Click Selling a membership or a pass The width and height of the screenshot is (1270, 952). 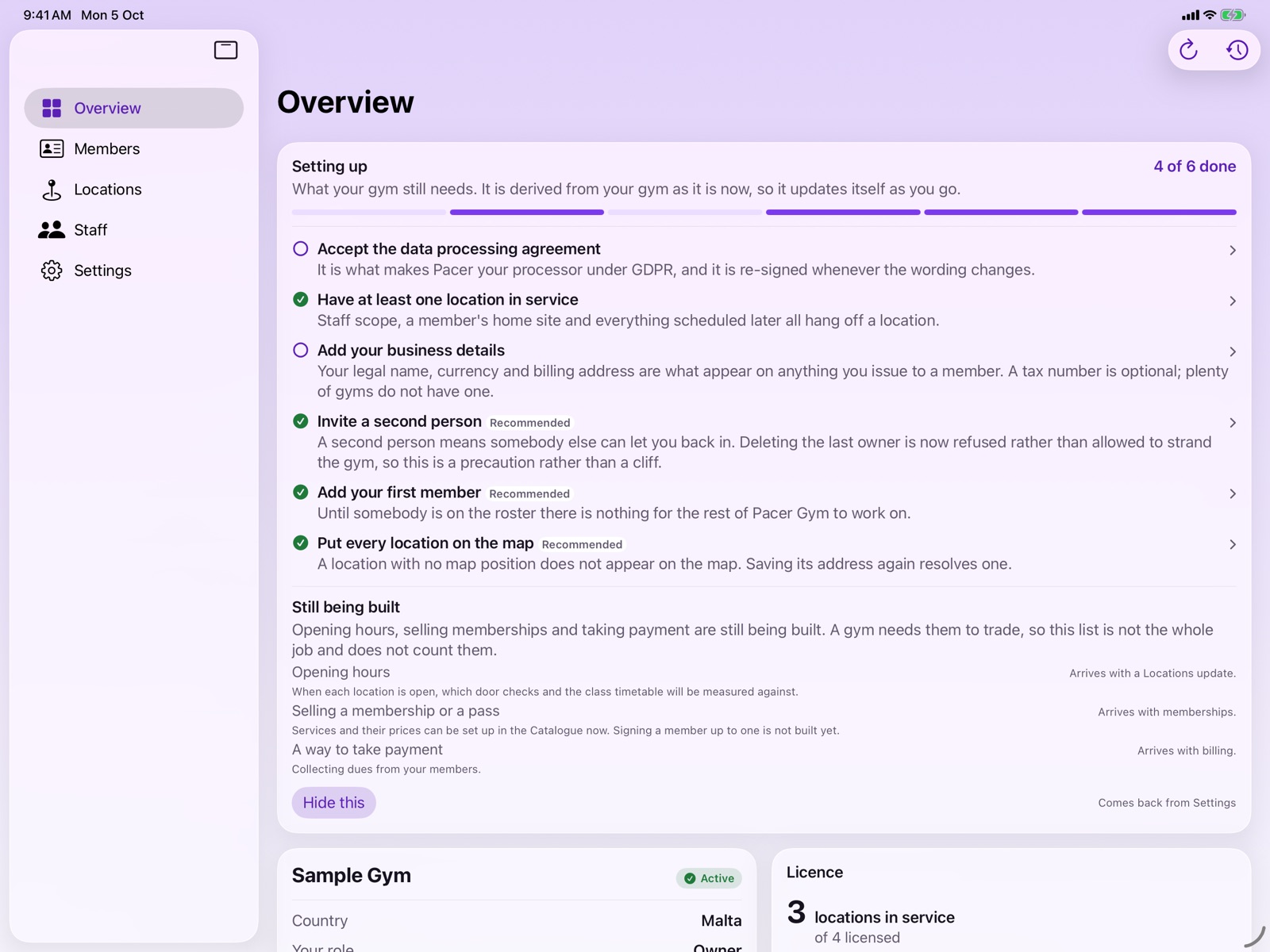[x=764, y=720]
